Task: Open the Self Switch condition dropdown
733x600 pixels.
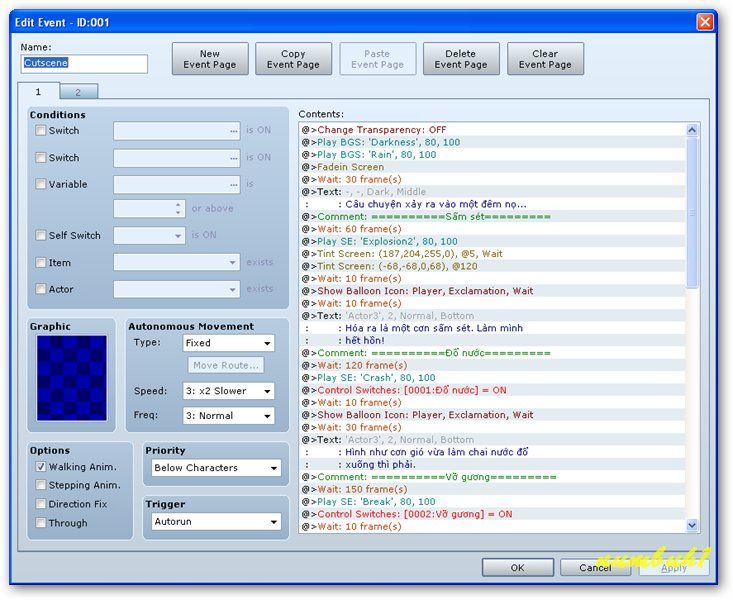Action: tap(149, 235)
